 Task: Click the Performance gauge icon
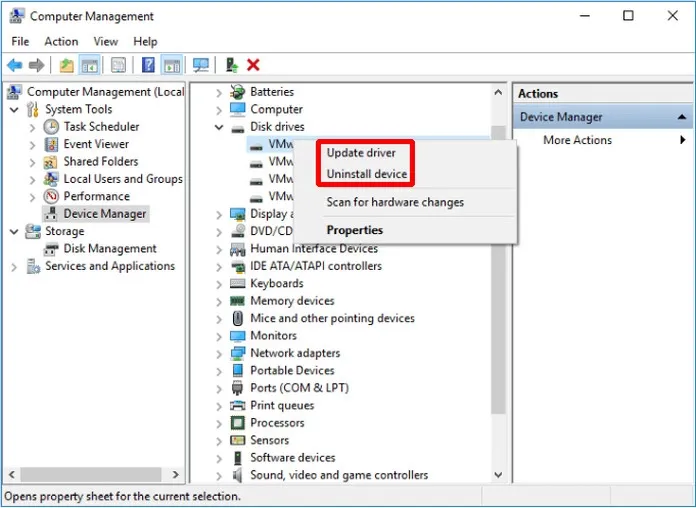51,196
